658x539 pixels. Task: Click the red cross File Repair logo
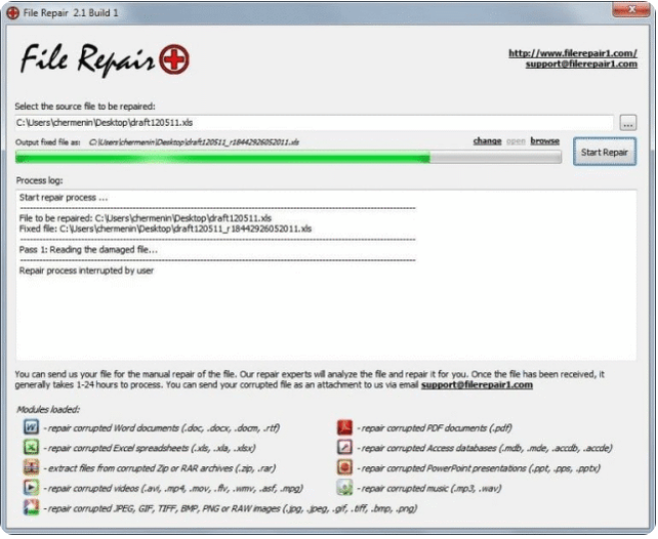point(174,59)
